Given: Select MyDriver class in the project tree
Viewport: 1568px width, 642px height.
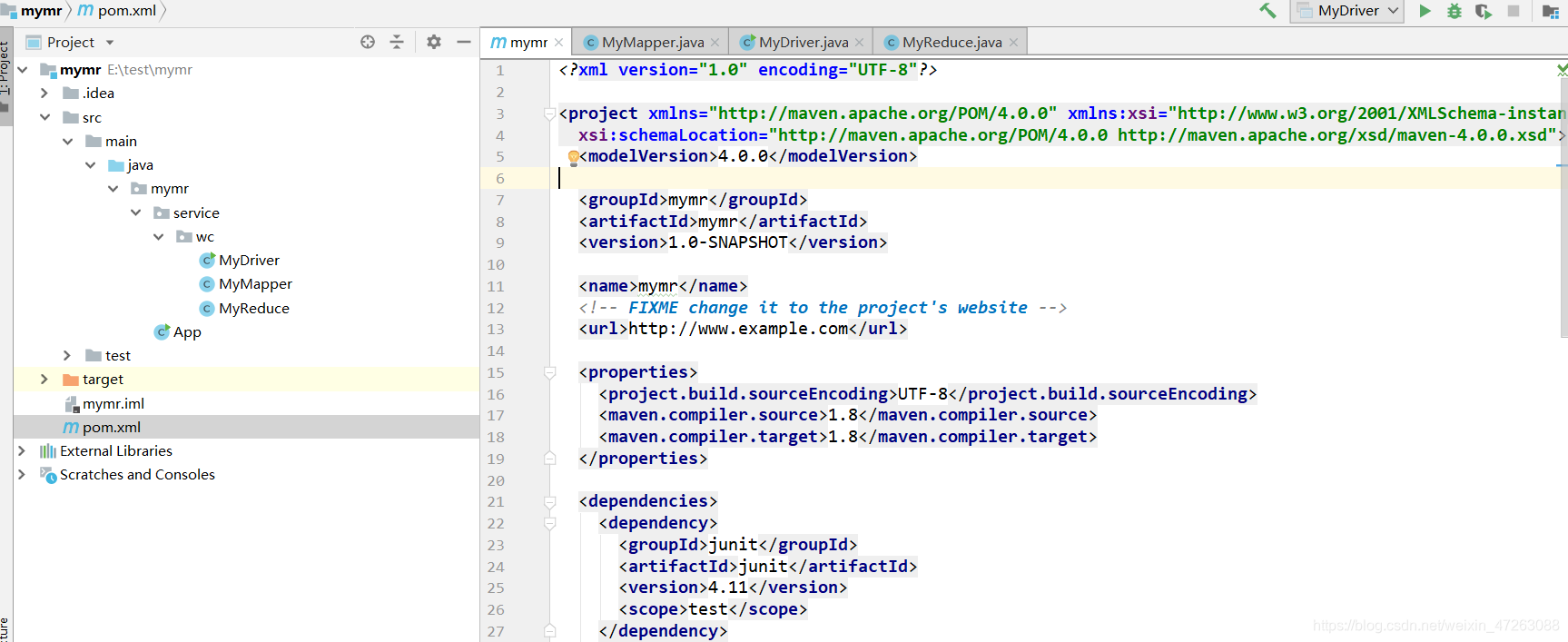Looking at the screenshot, I should click(x=240, y=260).
